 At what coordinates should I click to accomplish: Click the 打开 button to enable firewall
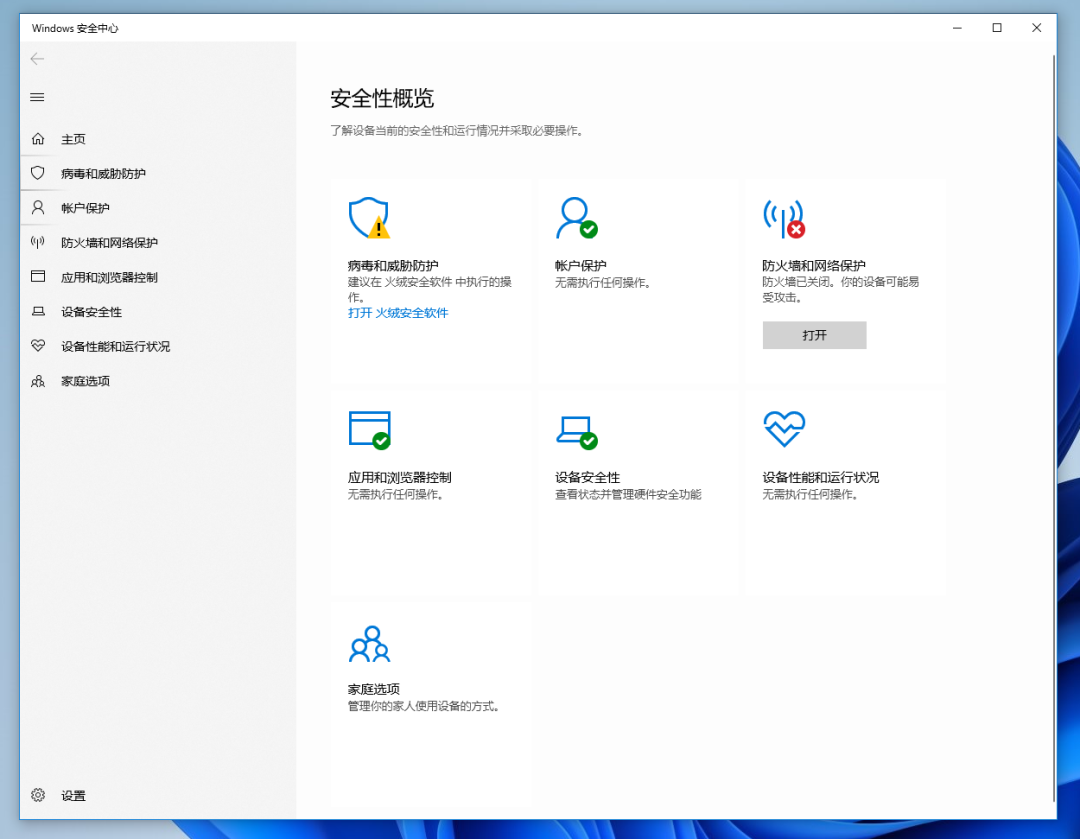point(814,335)
